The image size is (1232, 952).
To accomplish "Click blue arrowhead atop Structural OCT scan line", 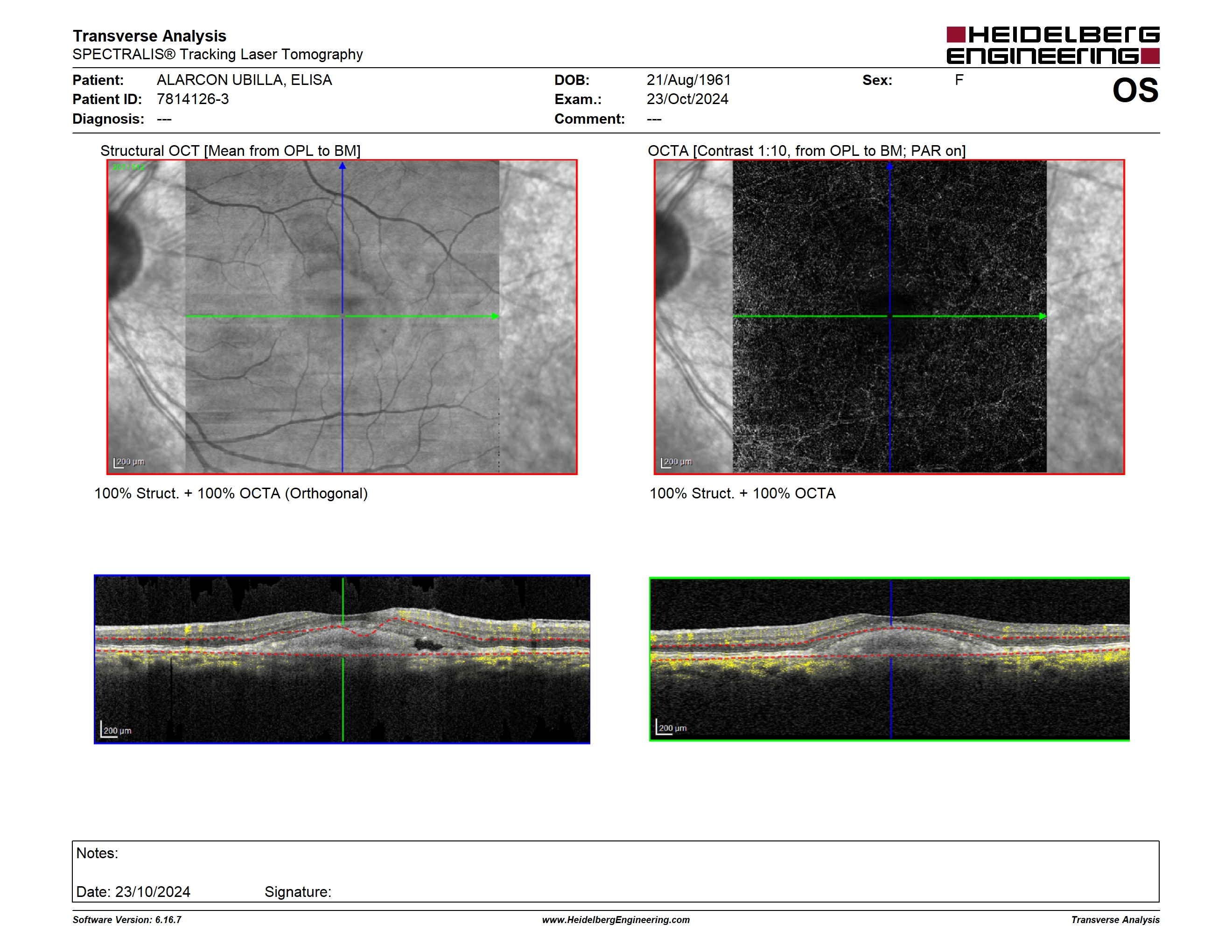I will click(342, 166).
